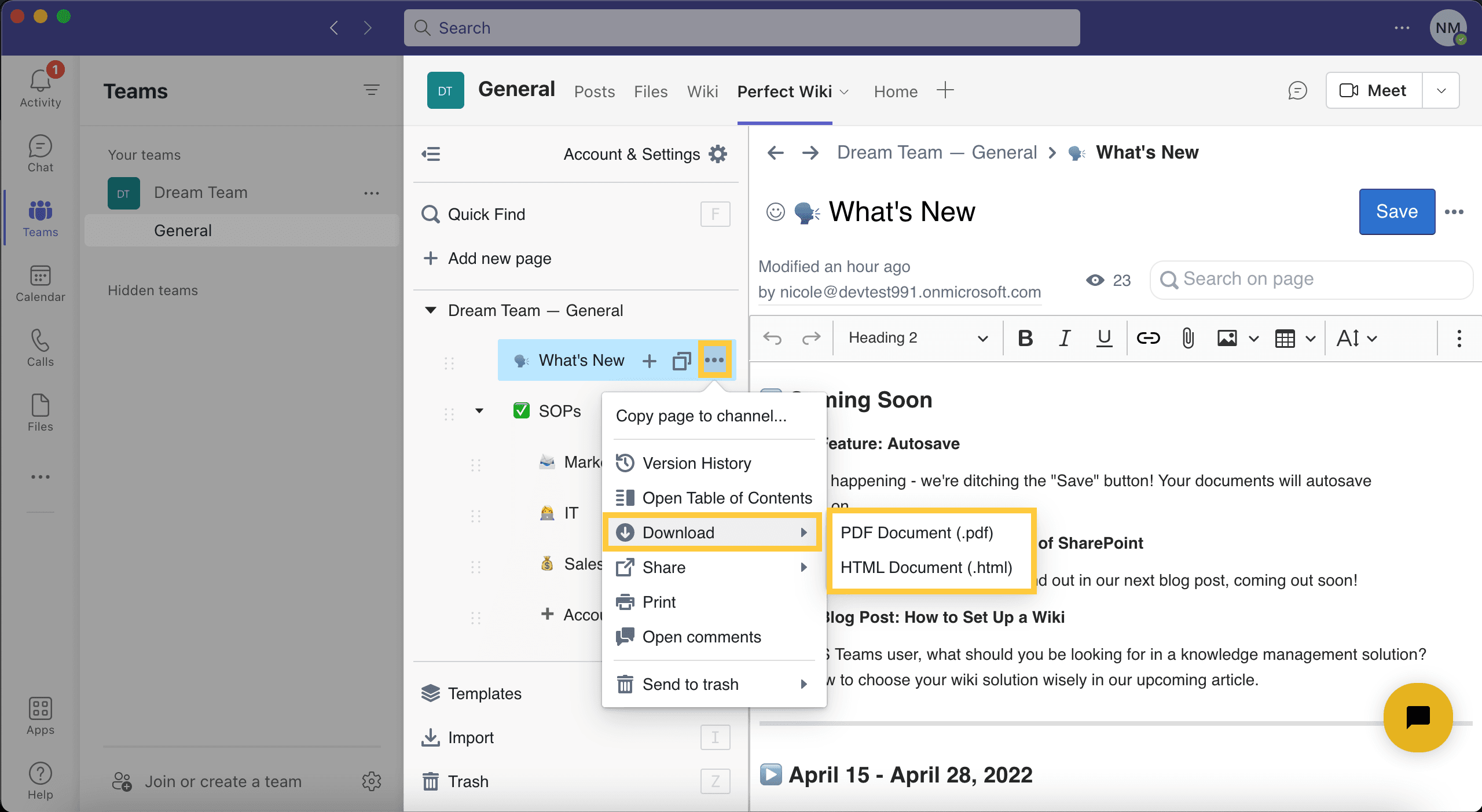Expand the Send to trash submenu
1482x812 pixels.
[804, 684]
